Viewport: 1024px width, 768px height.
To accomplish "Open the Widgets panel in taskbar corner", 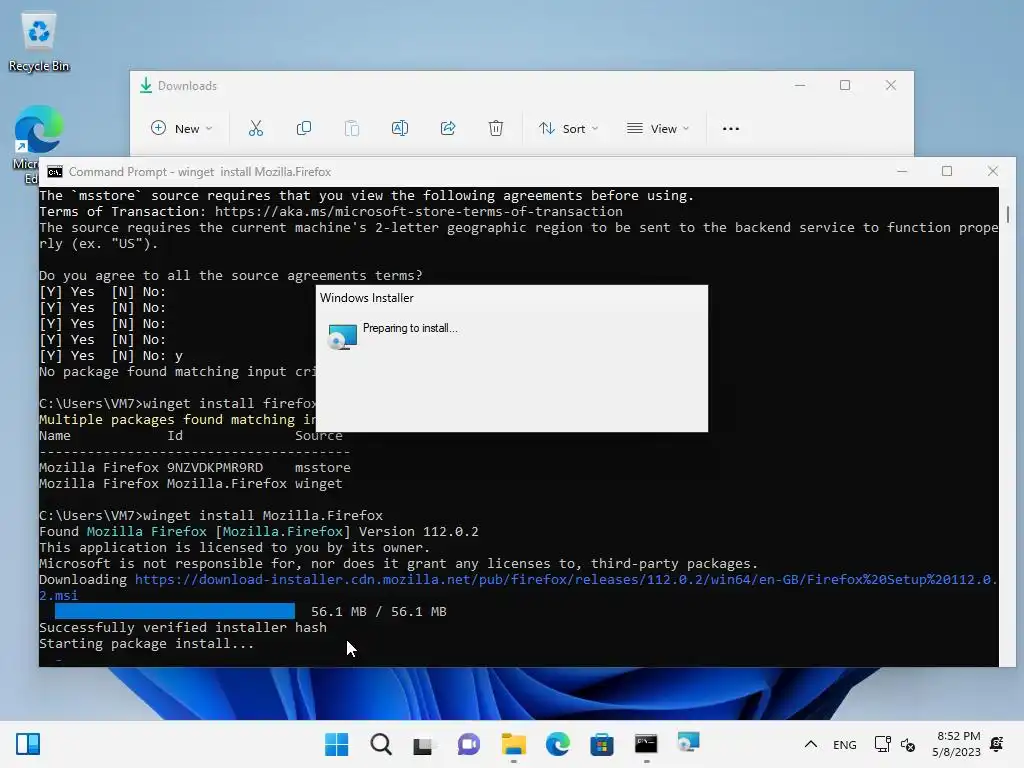I will (x=28, y=744).
